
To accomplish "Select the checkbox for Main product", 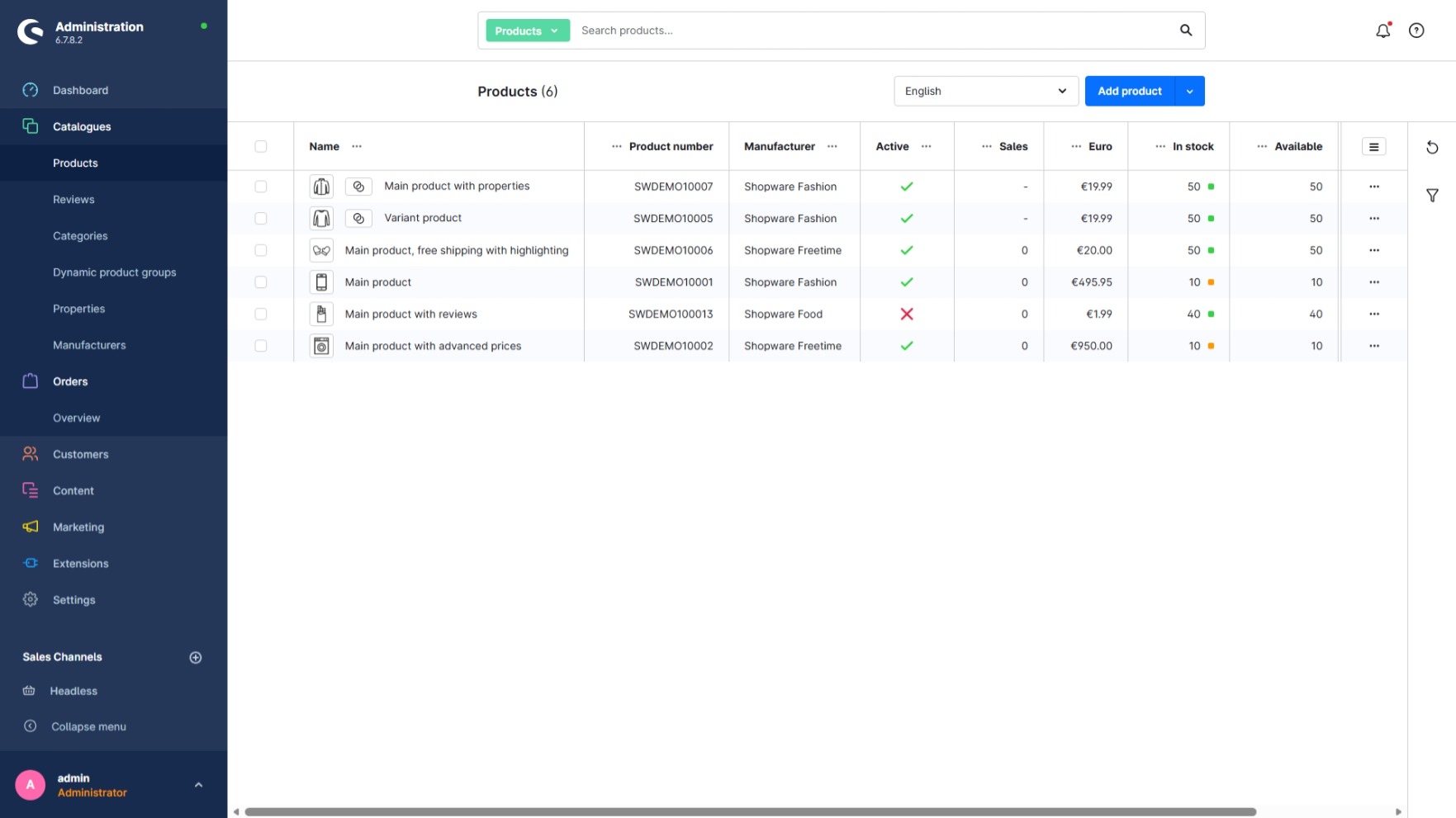I will [261, 282].
